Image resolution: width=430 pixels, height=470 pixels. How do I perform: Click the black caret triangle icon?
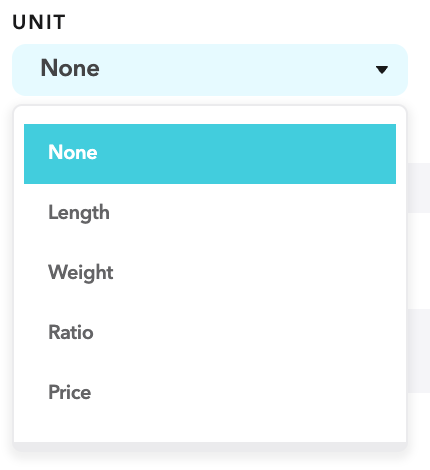382,70
